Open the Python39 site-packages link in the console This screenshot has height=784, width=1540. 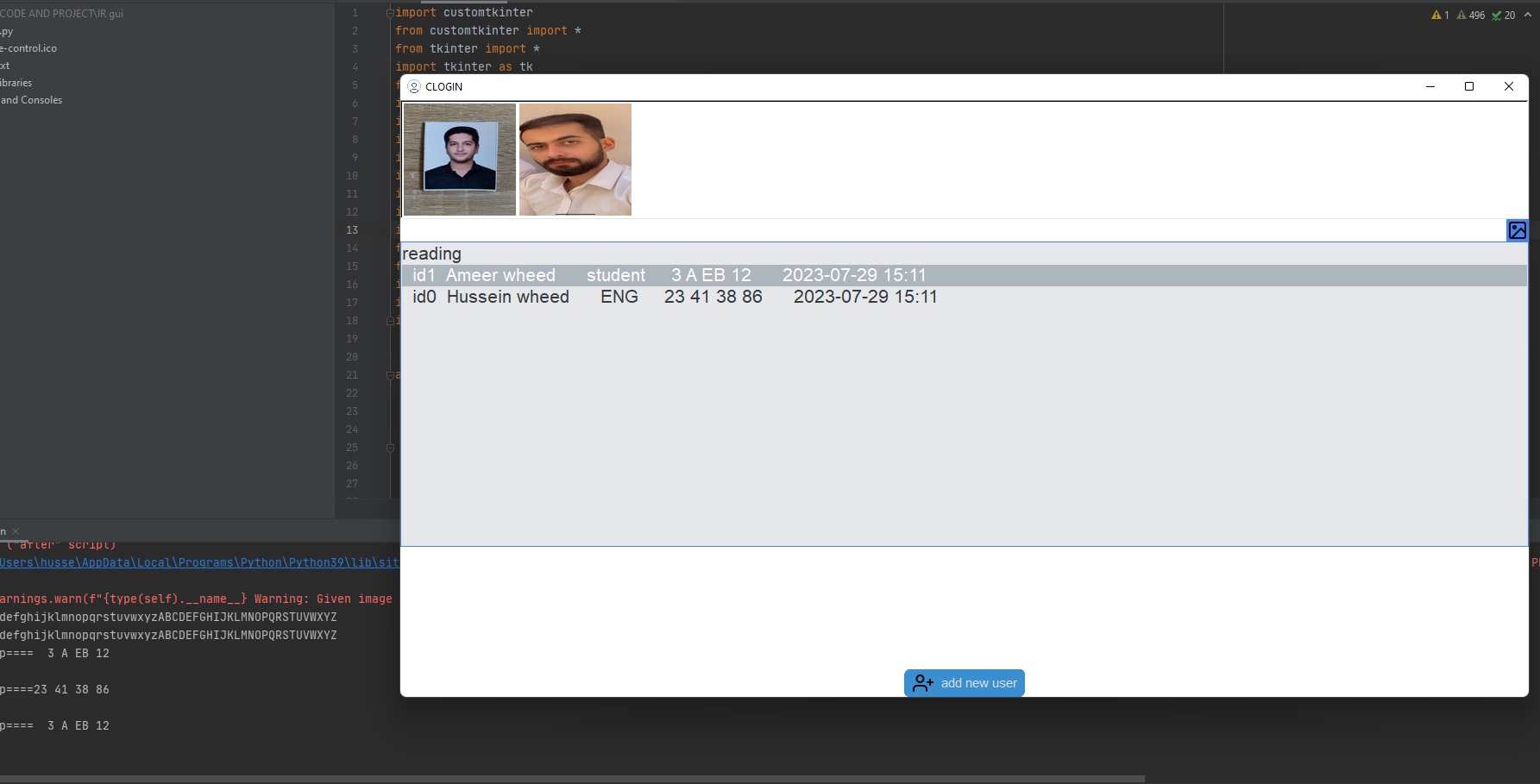coord(198,562)
